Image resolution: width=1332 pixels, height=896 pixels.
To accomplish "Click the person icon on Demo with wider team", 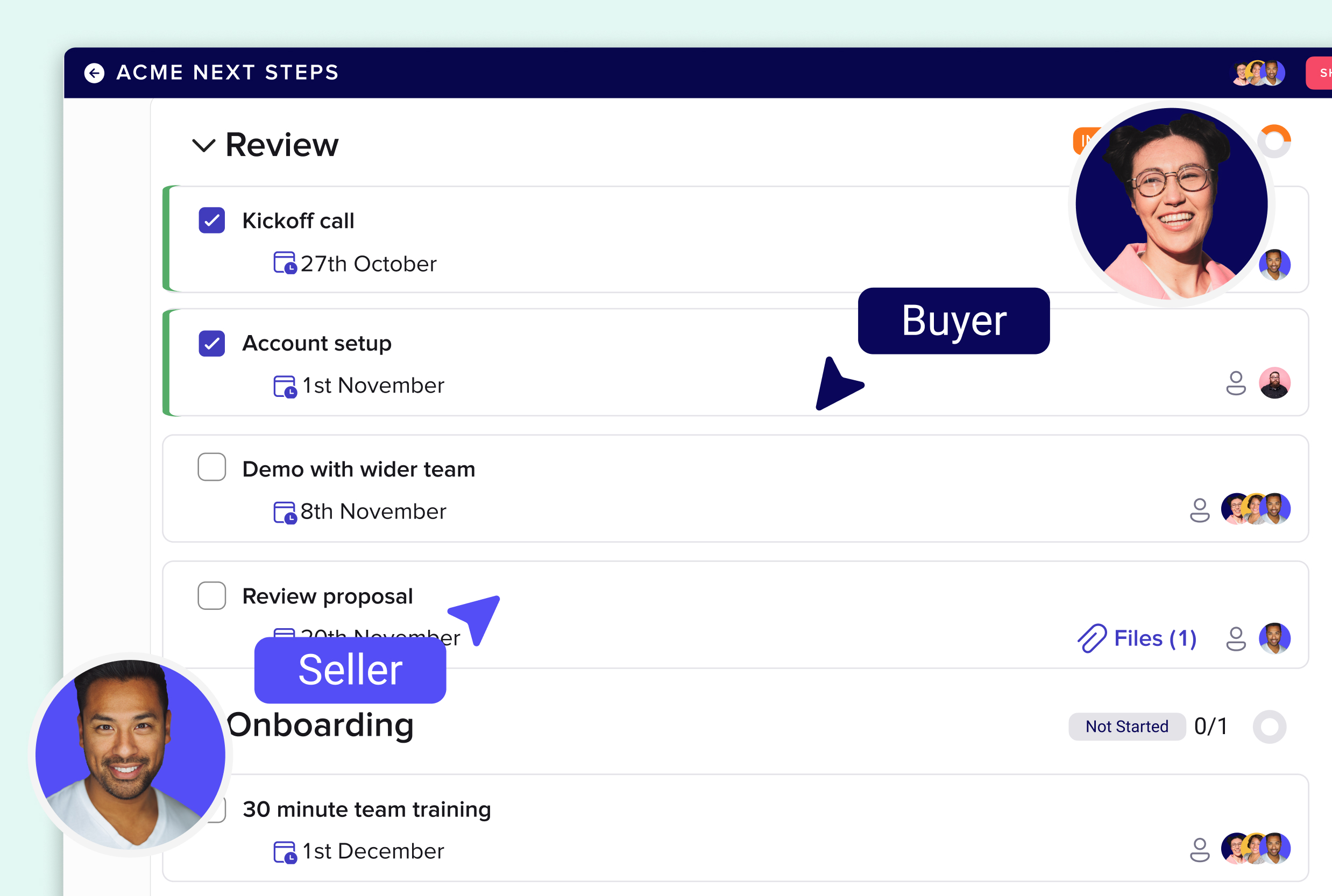I will [x=1200, y=510].
